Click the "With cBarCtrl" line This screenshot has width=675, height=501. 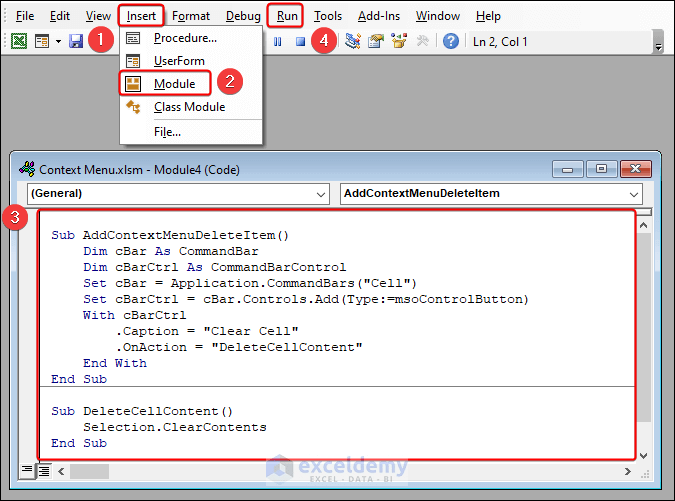pos(134,315)
